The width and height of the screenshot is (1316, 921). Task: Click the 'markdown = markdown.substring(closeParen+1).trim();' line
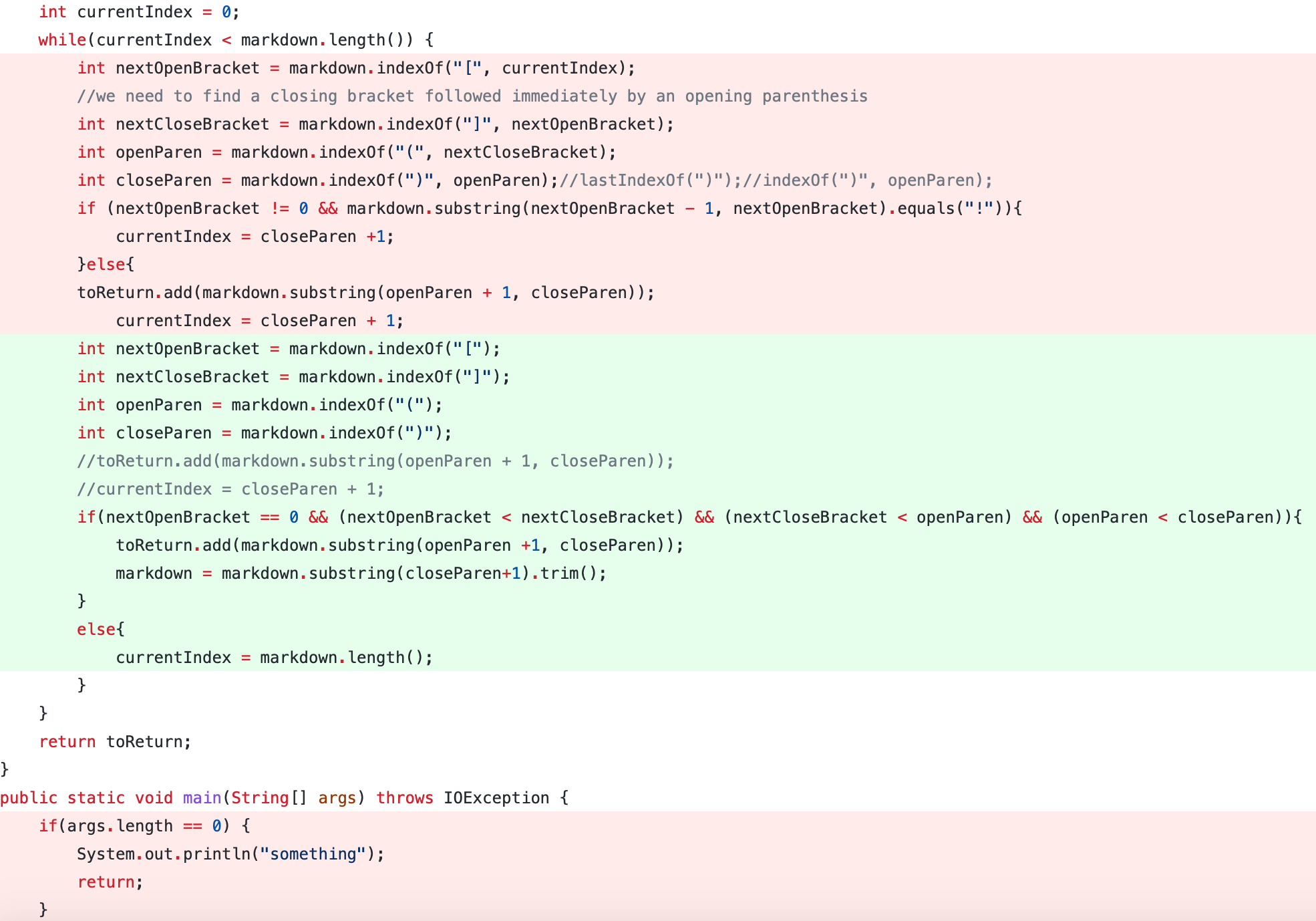click(x=361, y=573)
